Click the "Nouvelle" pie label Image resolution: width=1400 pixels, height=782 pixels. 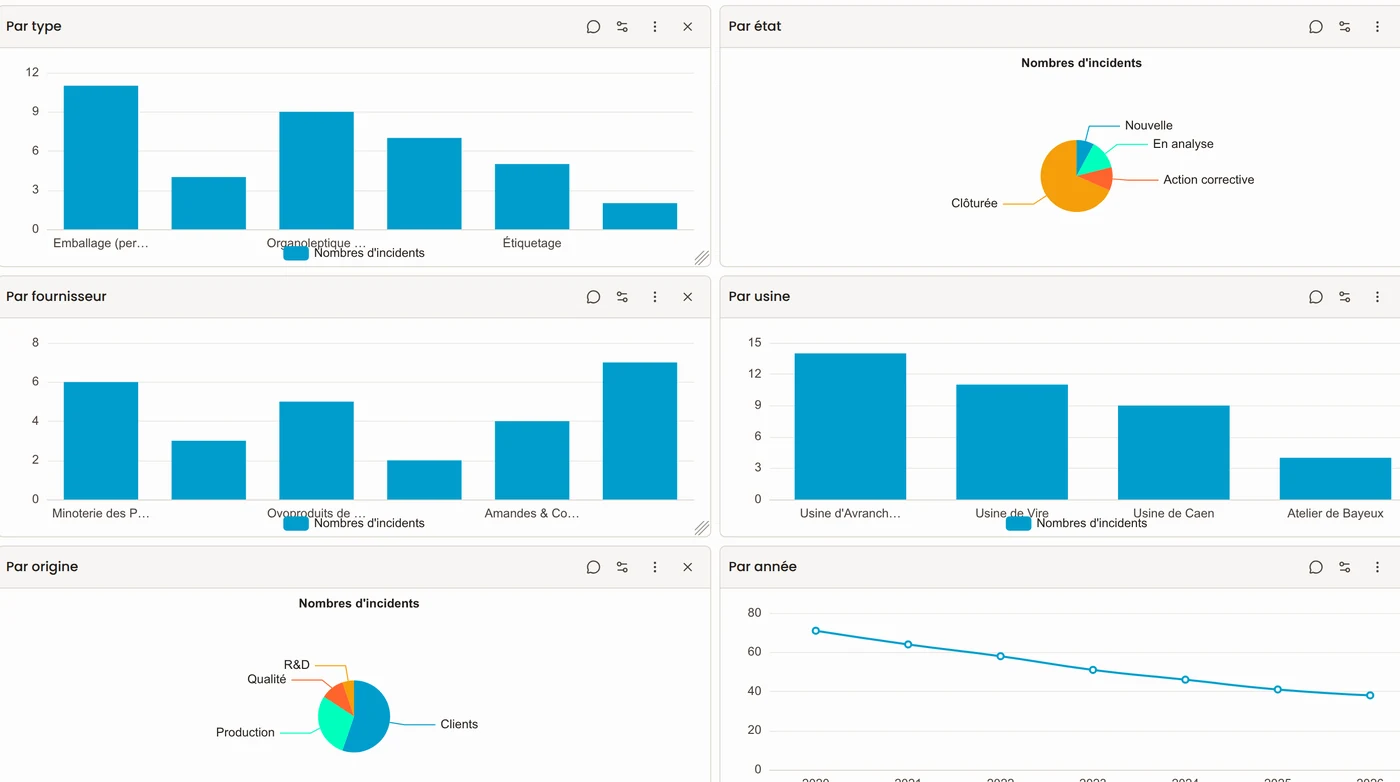[x=1148, y=126]
